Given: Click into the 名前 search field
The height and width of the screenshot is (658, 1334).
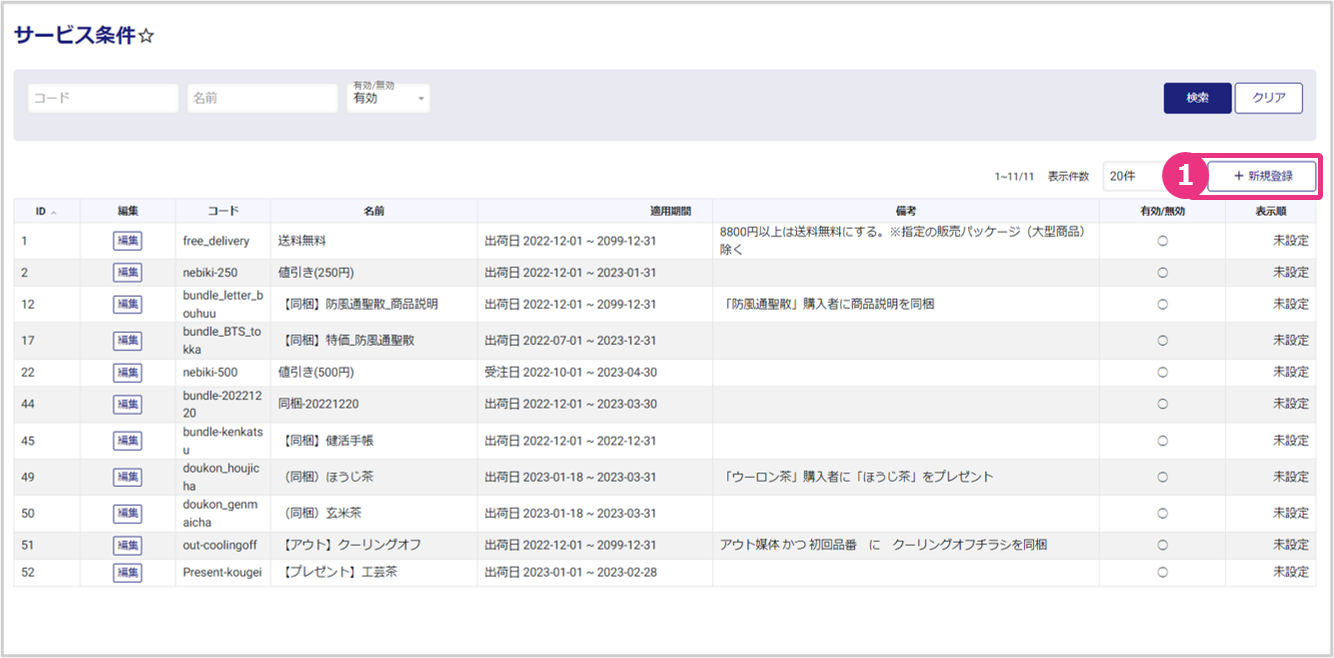Looking at the screenshot, I should 262,98.
